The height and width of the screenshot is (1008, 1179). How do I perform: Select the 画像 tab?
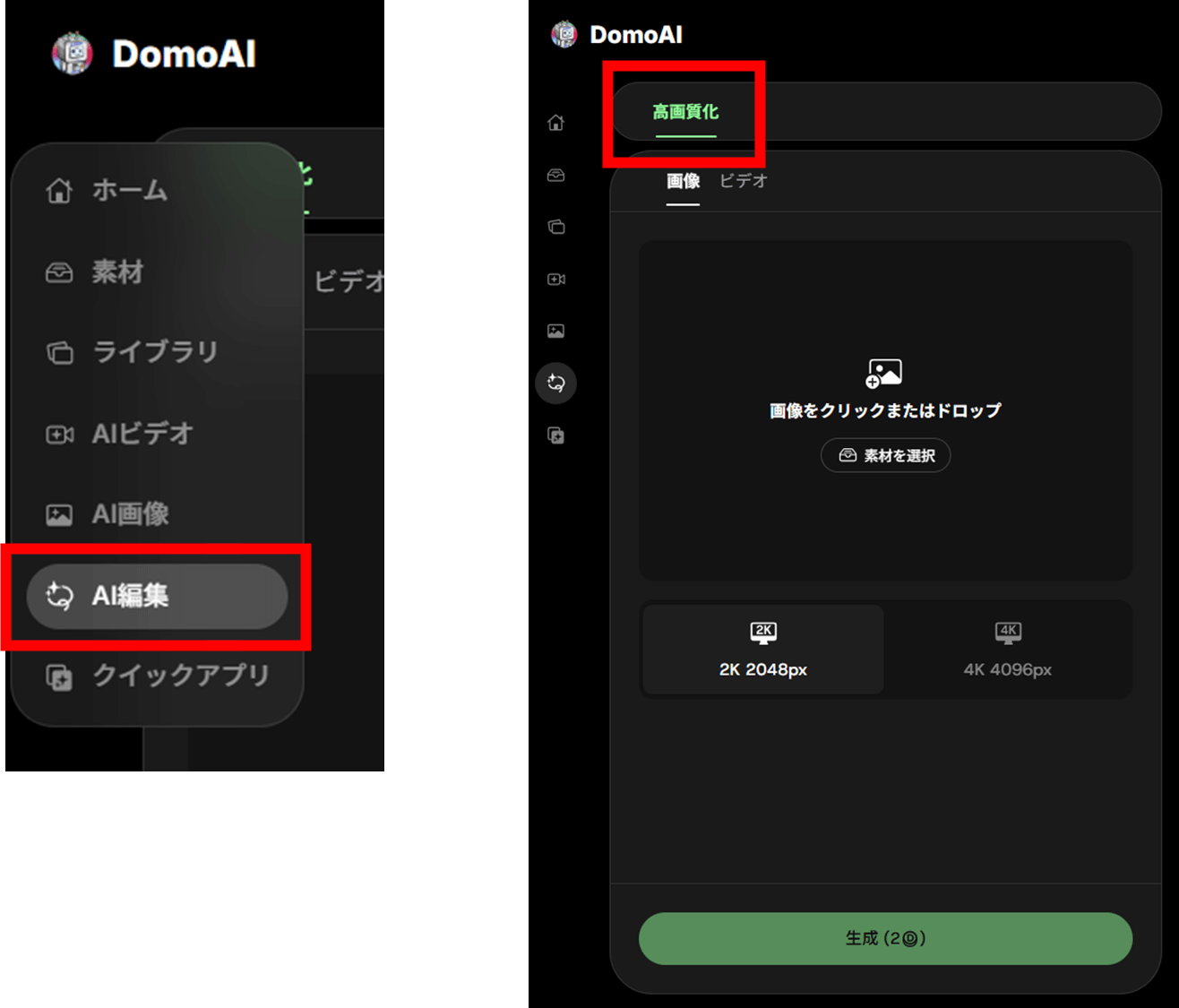point(683,181)
